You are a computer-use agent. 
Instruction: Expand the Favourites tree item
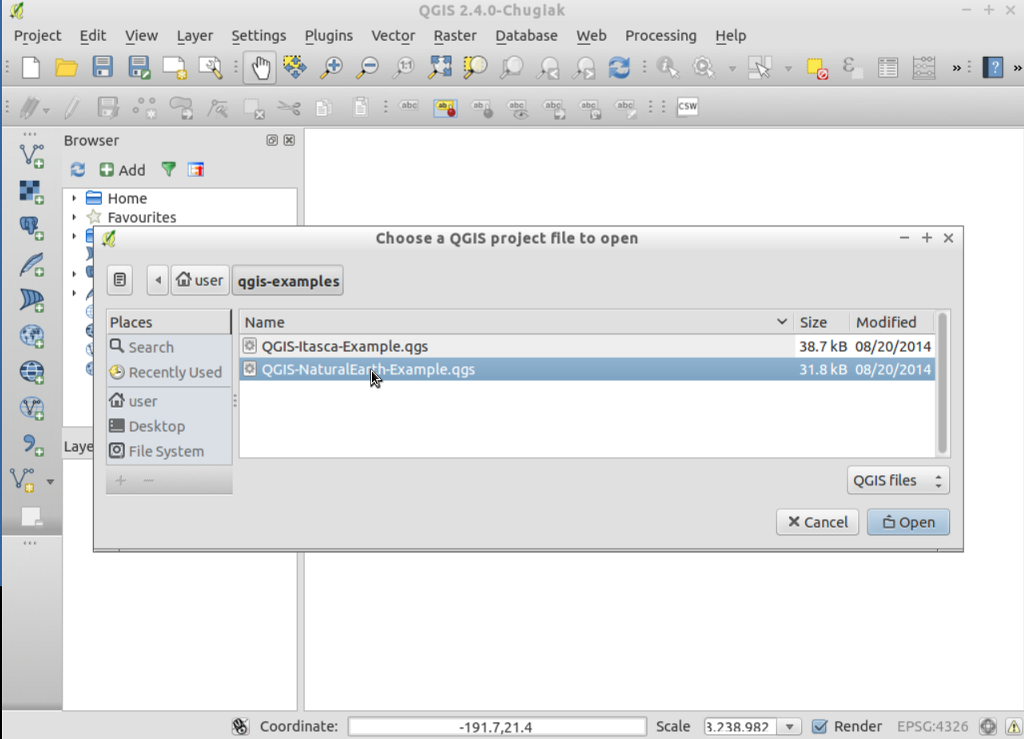(74, 217)
